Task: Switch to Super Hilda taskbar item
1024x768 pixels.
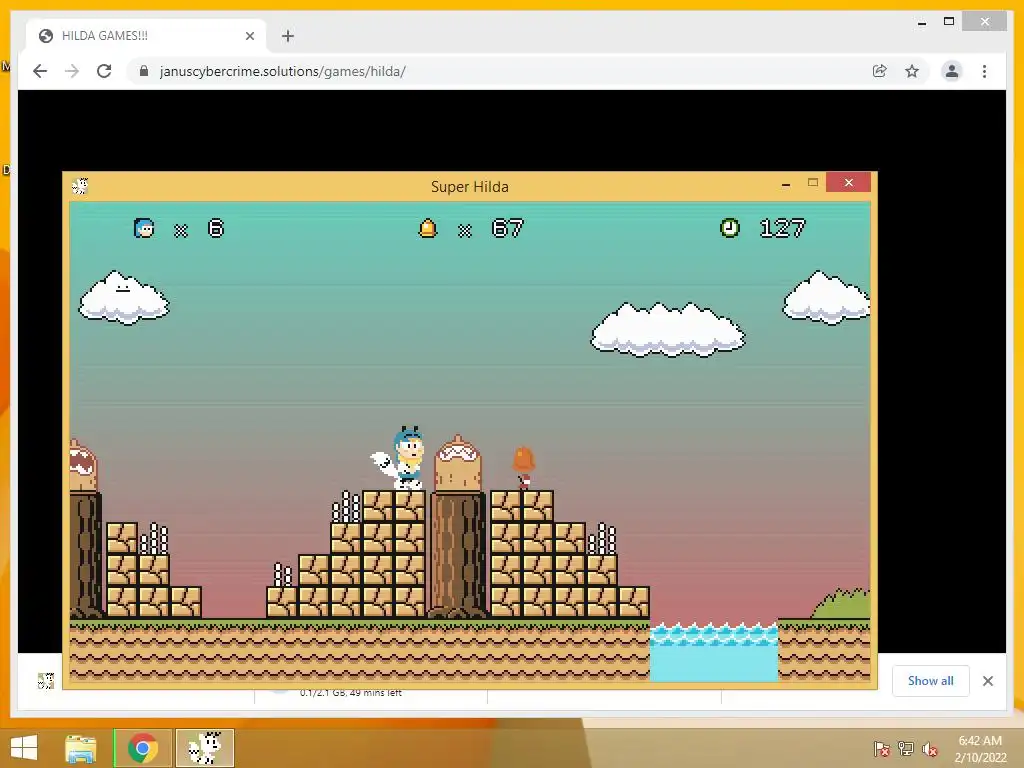Action: pos(204,748)
